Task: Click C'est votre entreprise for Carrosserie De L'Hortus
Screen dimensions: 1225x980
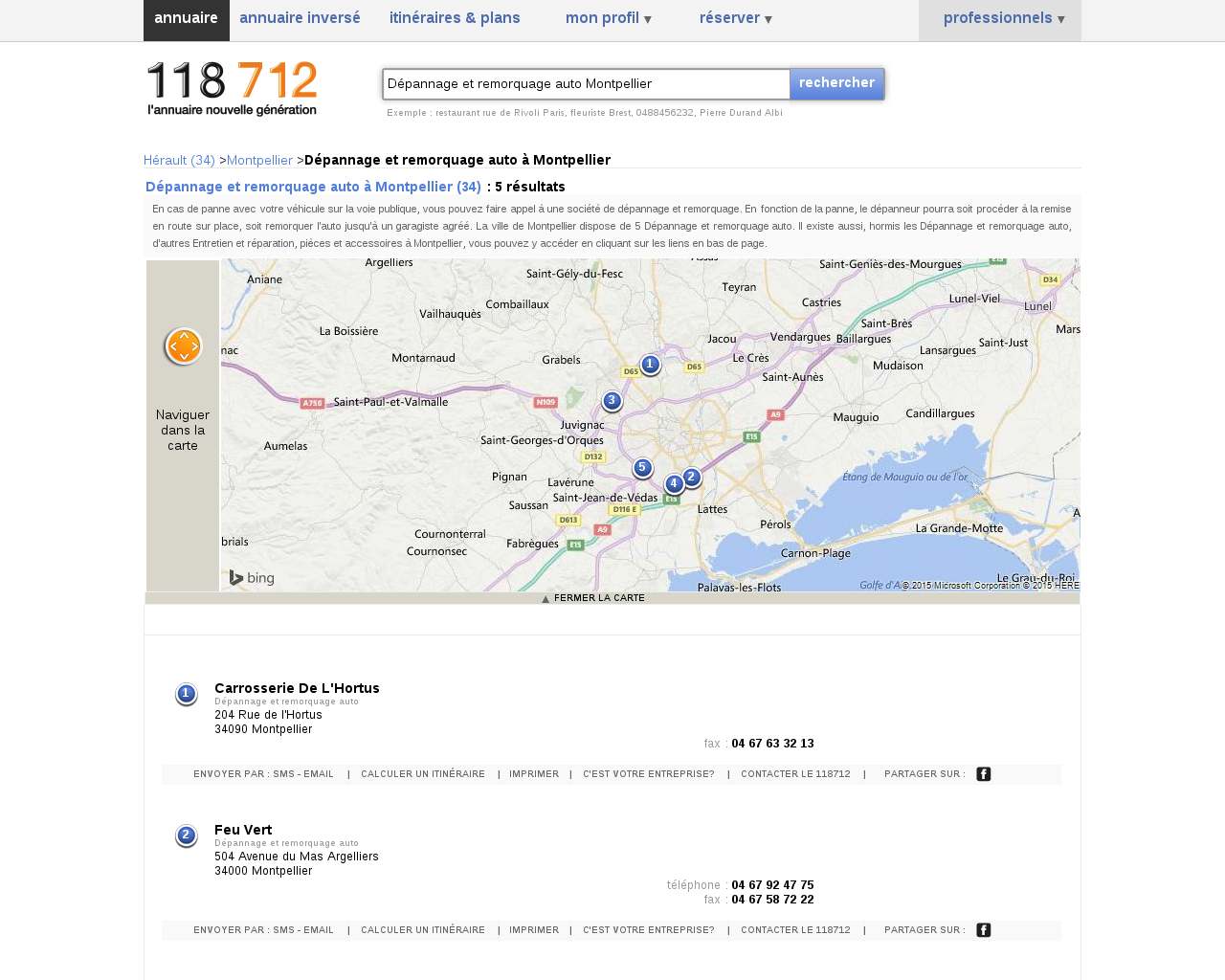Action: coord(649,774)
